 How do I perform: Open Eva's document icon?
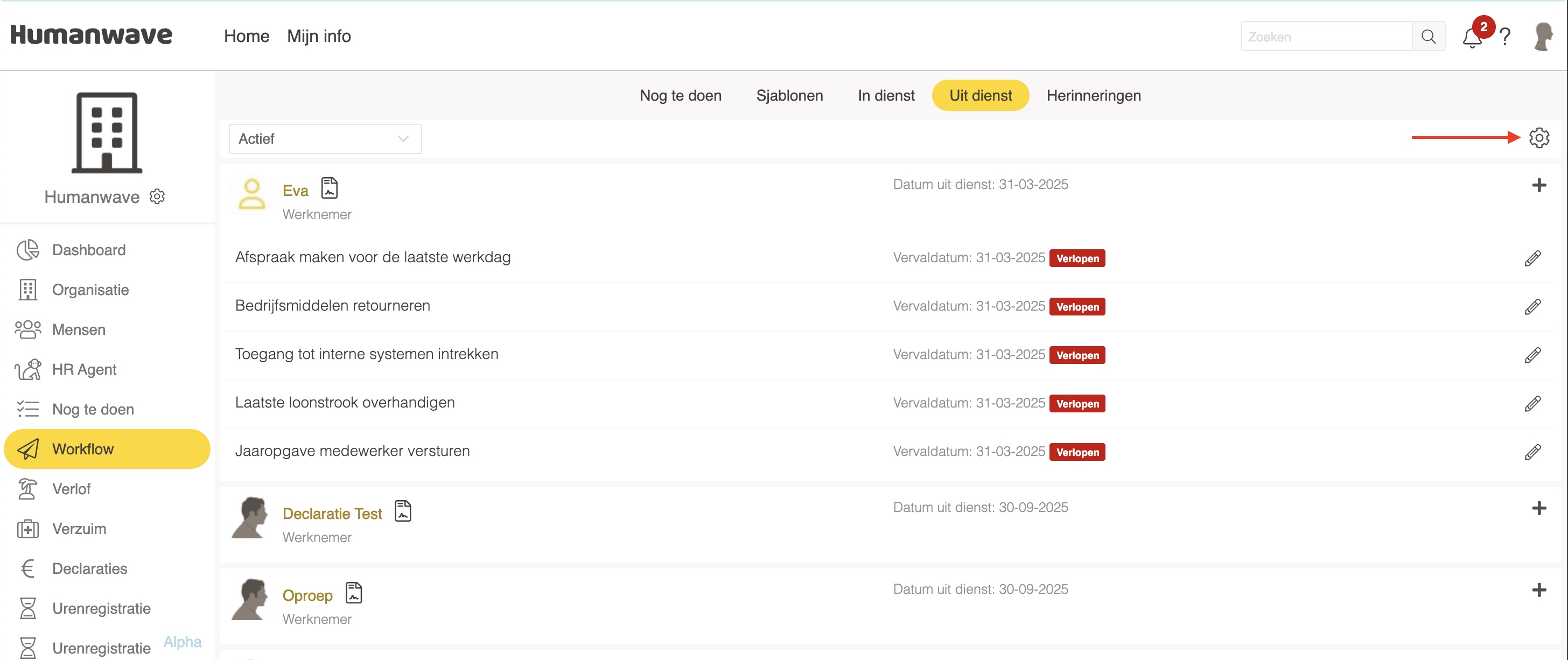tap(330, 188)
